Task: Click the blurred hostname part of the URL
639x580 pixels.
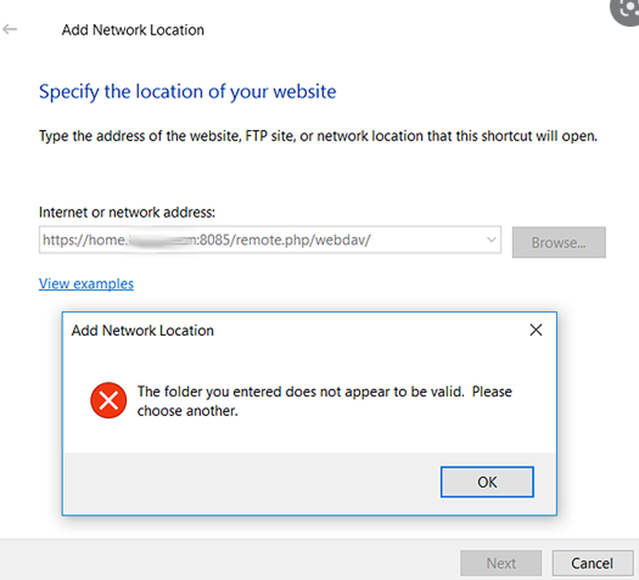Action: click(x=162, y=240)
